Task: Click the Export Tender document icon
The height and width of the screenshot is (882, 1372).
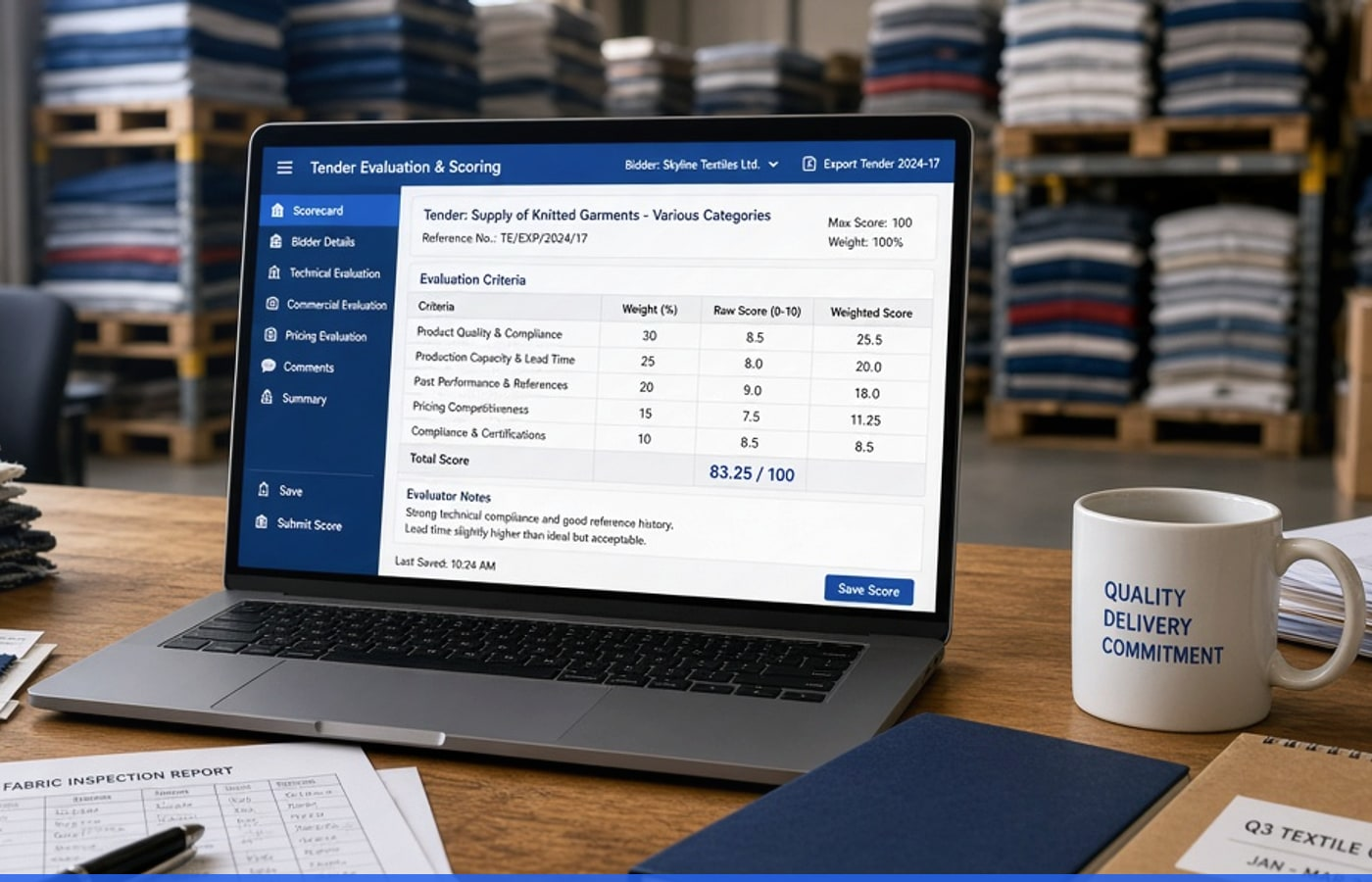Action: click(808, 165)
